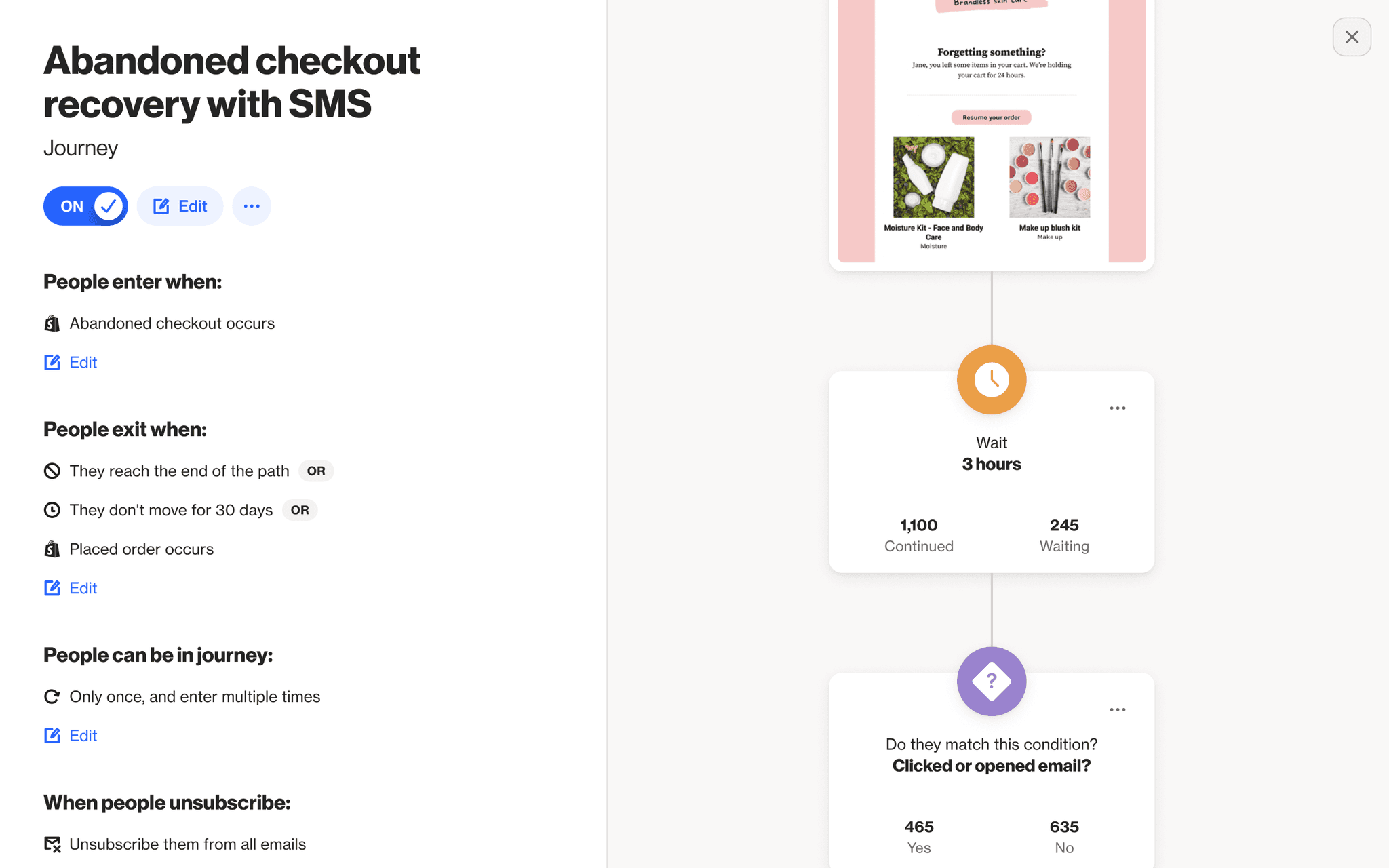Click Resume your order in the email preview
This screenshot has width=1389, height=868.
click(x=992, y=117)
